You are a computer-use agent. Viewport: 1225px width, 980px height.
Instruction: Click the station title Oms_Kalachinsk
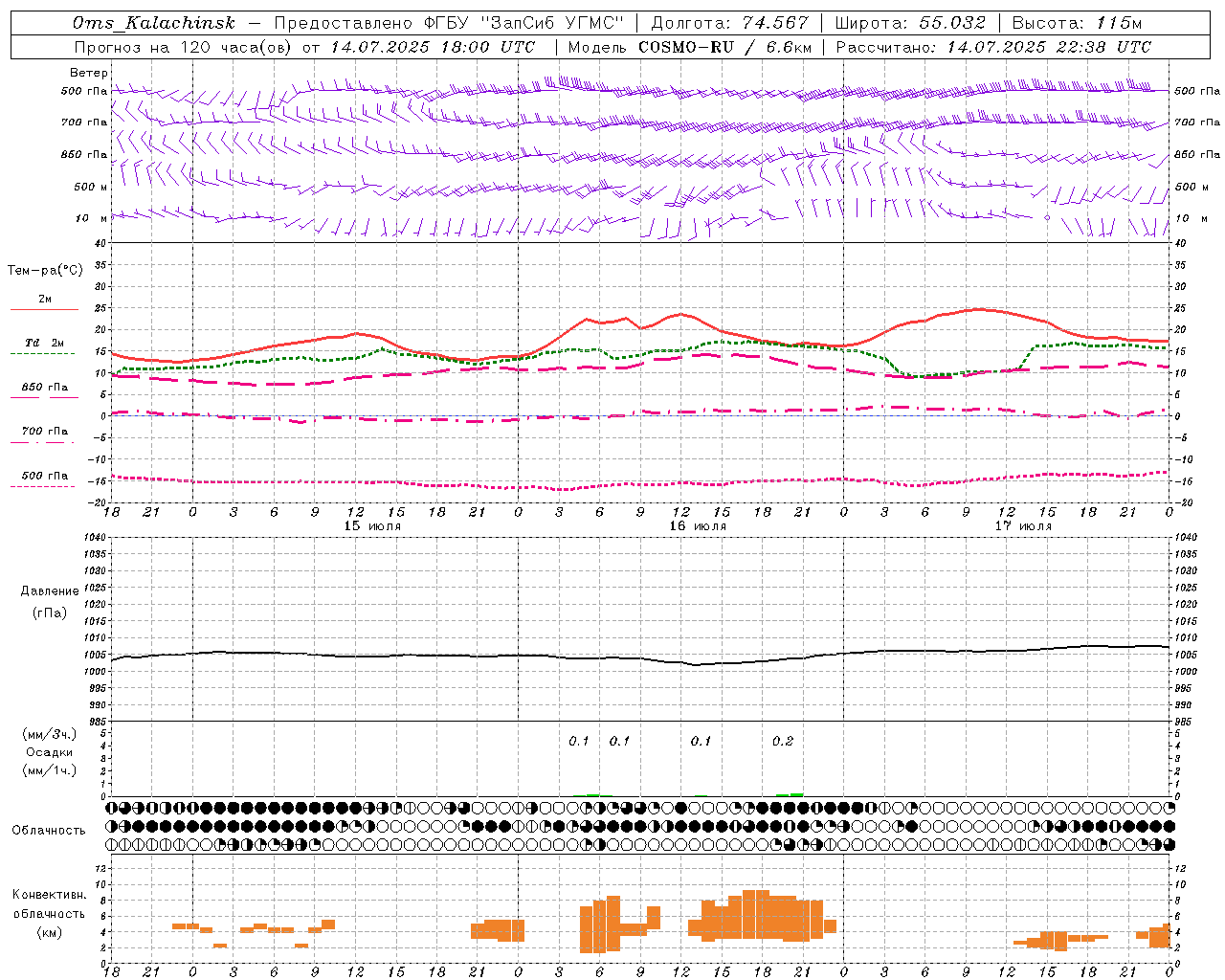(x=154, y=23)
